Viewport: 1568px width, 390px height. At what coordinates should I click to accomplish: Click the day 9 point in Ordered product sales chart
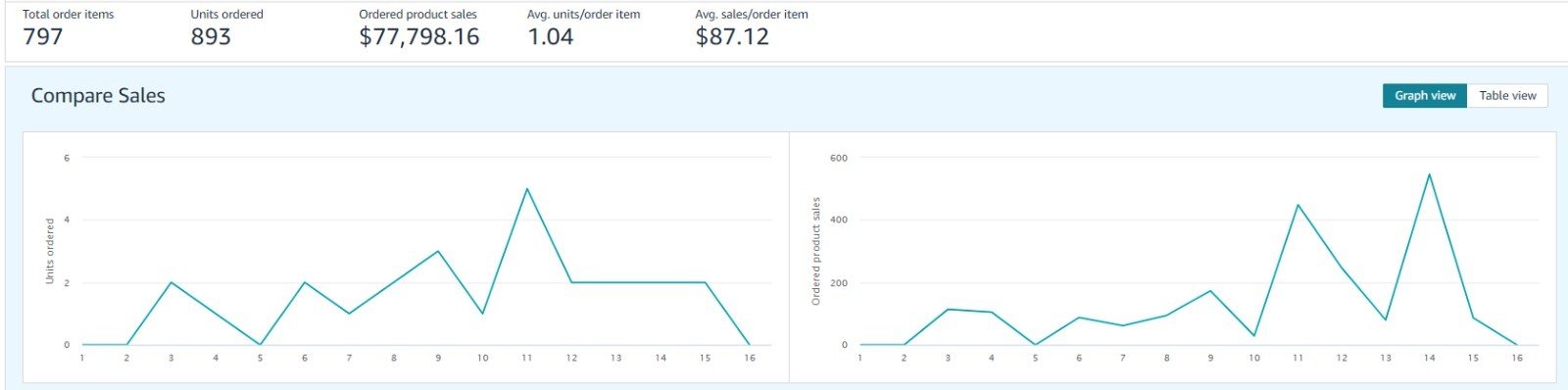(1210, 291)
